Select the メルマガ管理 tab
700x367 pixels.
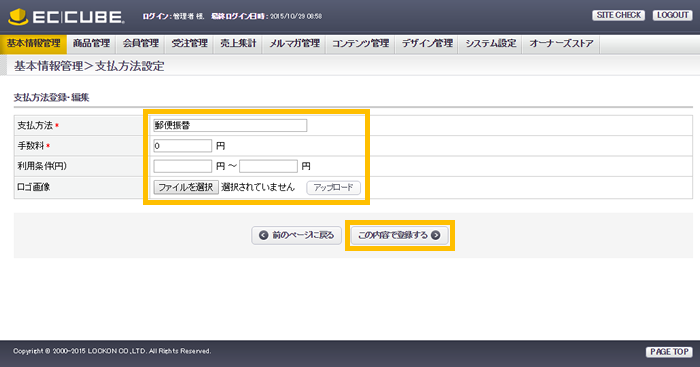[295, 44]
